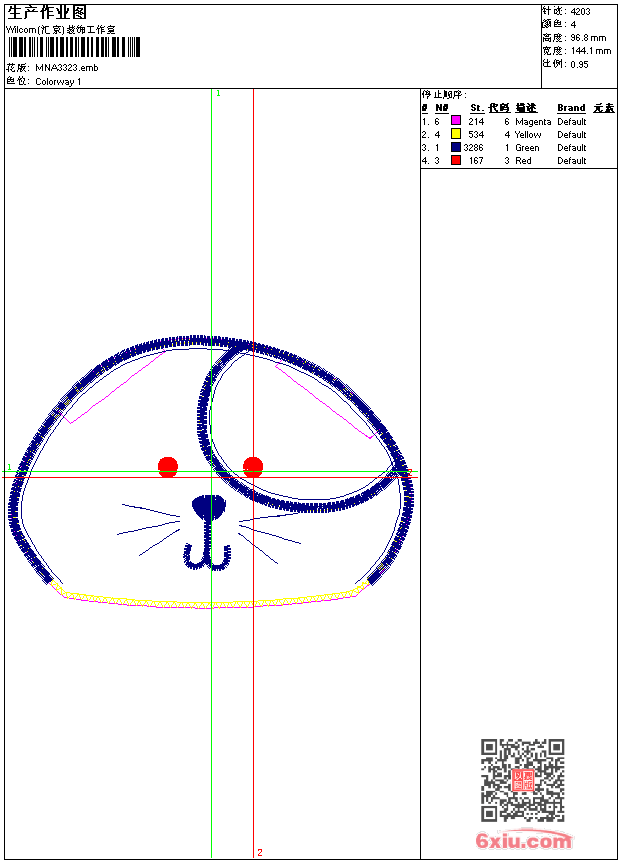Select the stitch count '4203'

coord(580,12)
